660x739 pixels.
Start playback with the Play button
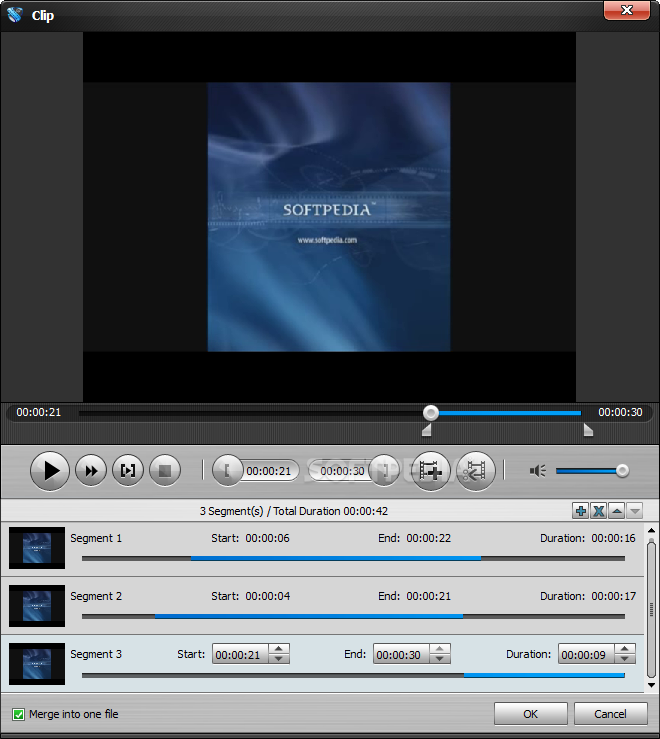(x=50, y=470)
